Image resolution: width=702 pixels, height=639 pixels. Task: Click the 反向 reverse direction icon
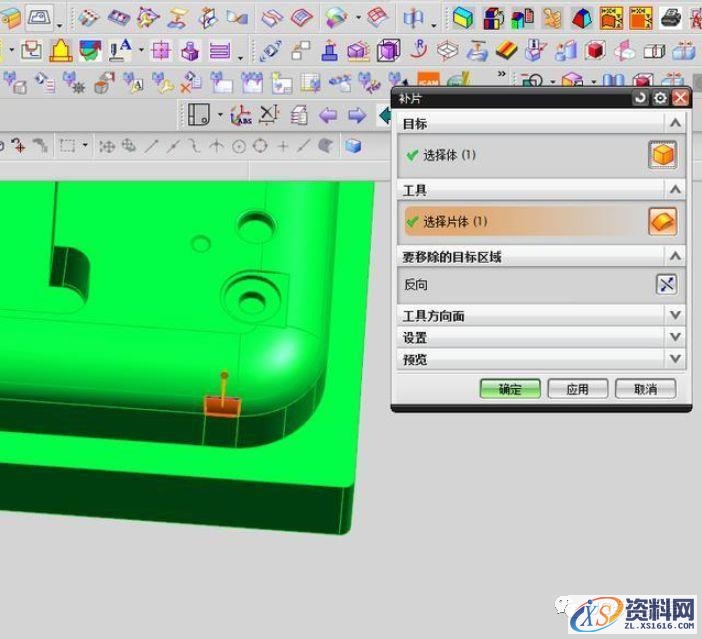tap(666, 284)
